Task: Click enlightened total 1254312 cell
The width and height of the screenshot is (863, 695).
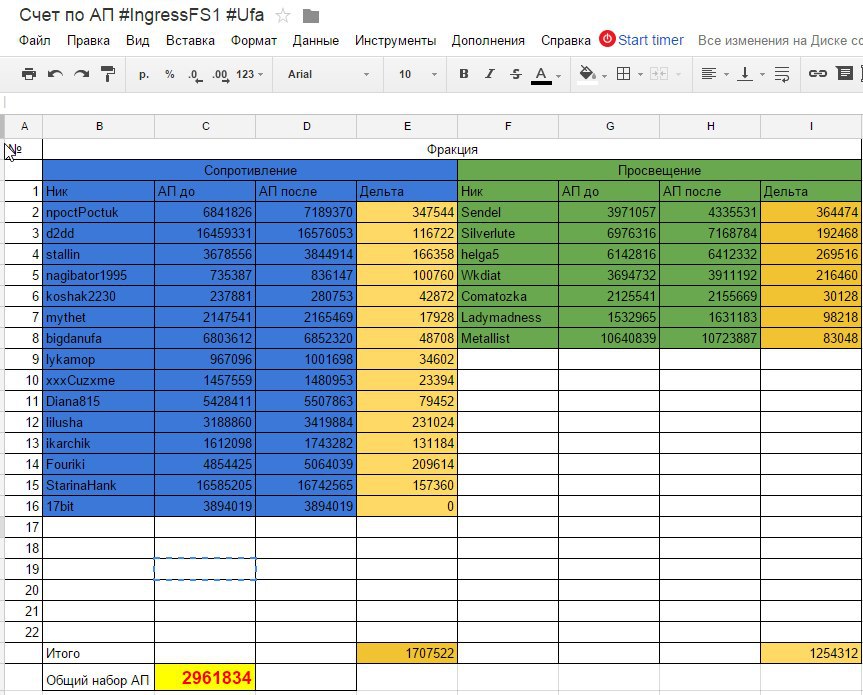Action: 811,654
